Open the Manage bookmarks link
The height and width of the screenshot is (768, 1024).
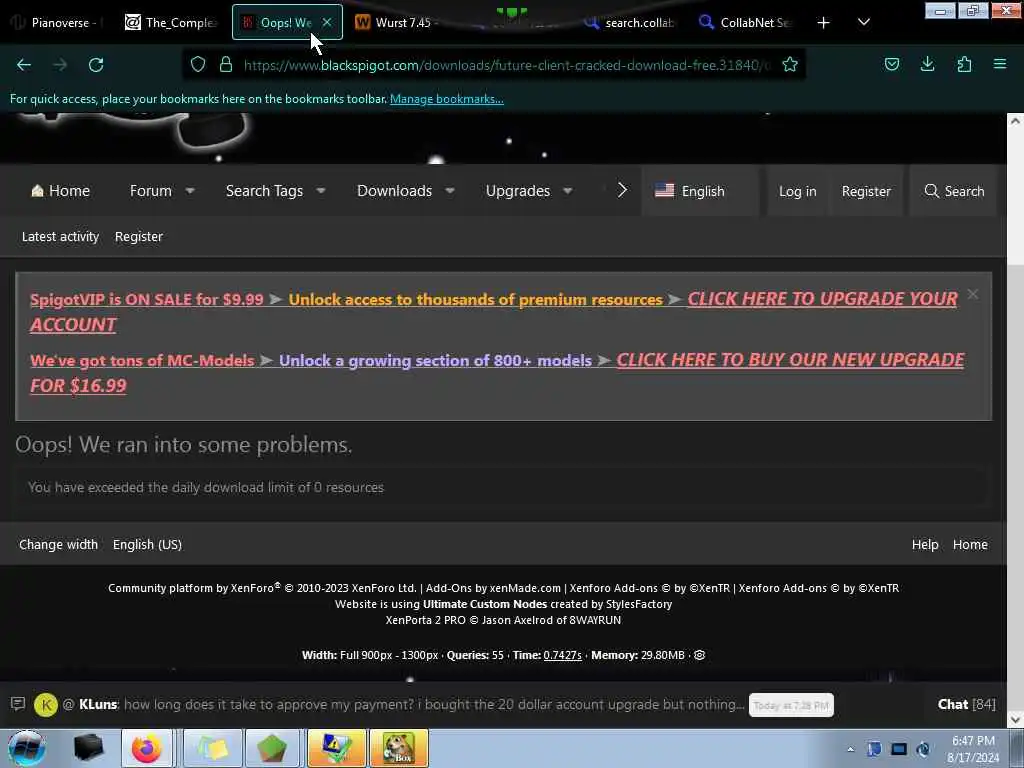tap(447, 99)
